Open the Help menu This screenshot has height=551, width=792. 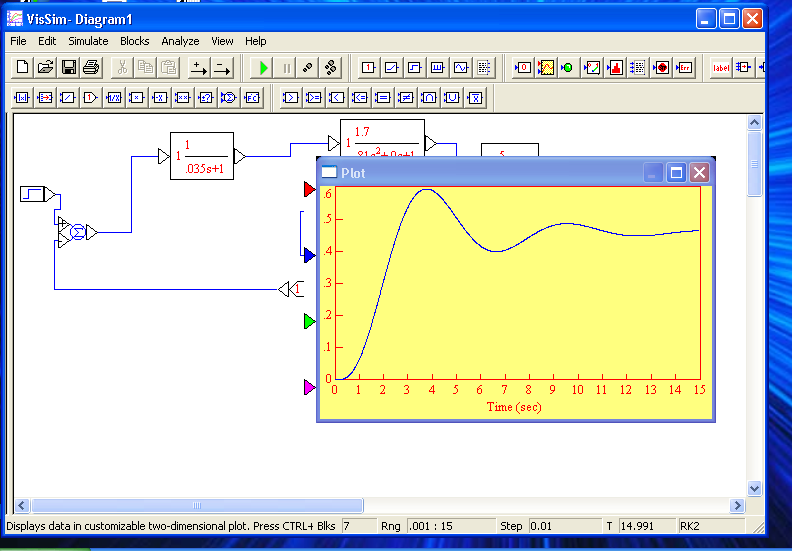[x=256, y=41]
